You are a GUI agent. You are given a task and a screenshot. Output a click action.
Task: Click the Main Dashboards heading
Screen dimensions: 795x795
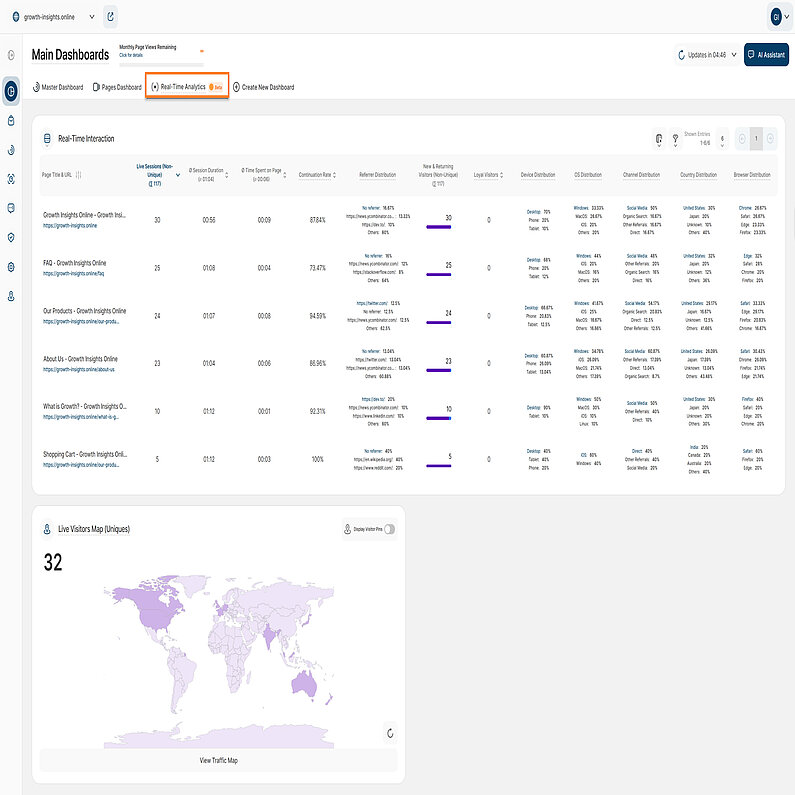(70, 55)
